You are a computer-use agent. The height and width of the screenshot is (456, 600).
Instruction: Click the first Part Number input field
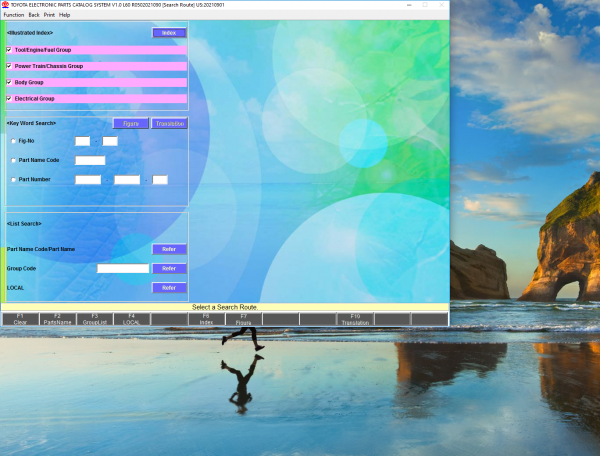pos(88,179)
